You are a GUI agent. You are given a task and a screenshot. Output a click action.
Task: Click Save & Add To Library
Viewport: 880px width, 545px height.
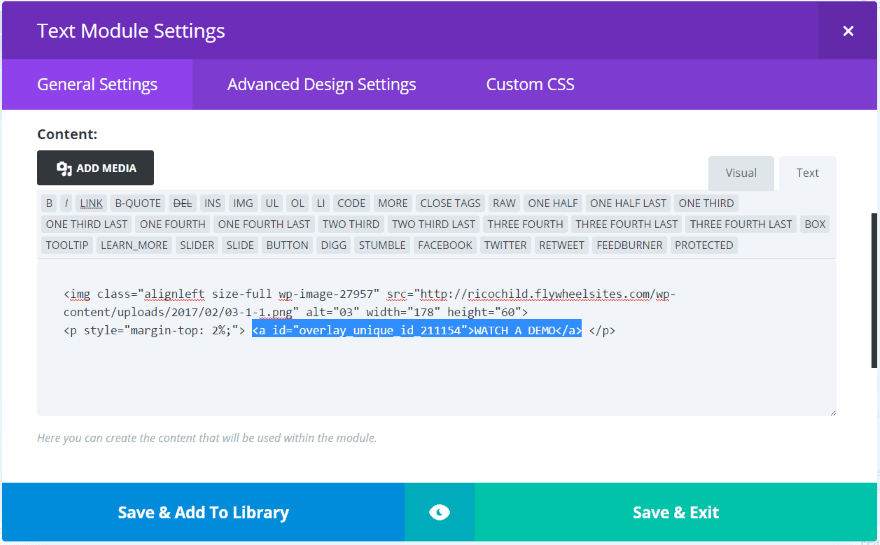click(203, 512)
